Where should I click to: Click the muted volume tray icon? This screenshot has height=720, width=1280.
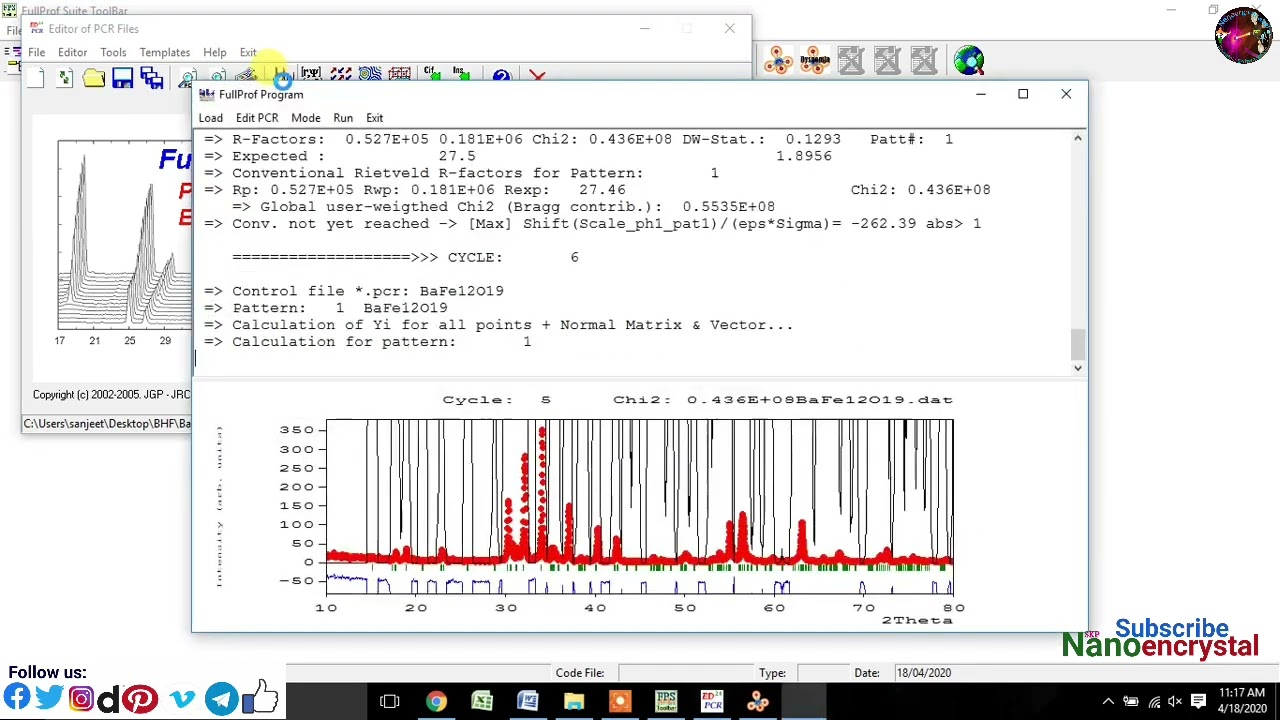1176,701
